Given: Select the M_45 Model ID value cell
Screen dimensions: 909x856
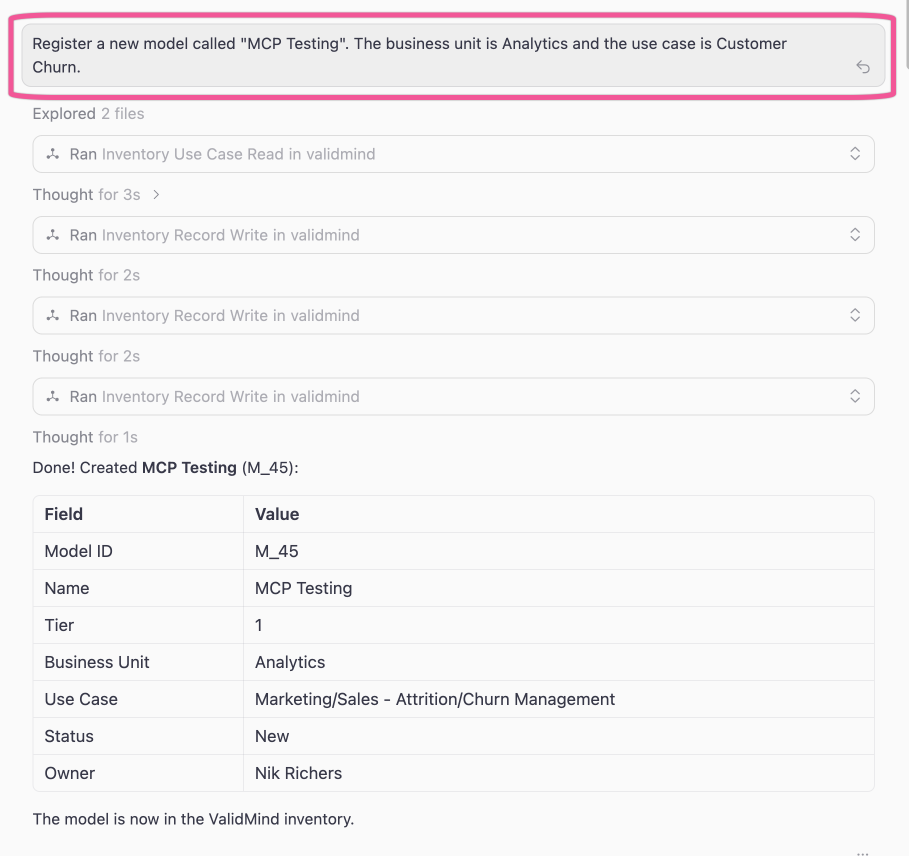Looking at the screenshot, I should click(x=277, y=551).
